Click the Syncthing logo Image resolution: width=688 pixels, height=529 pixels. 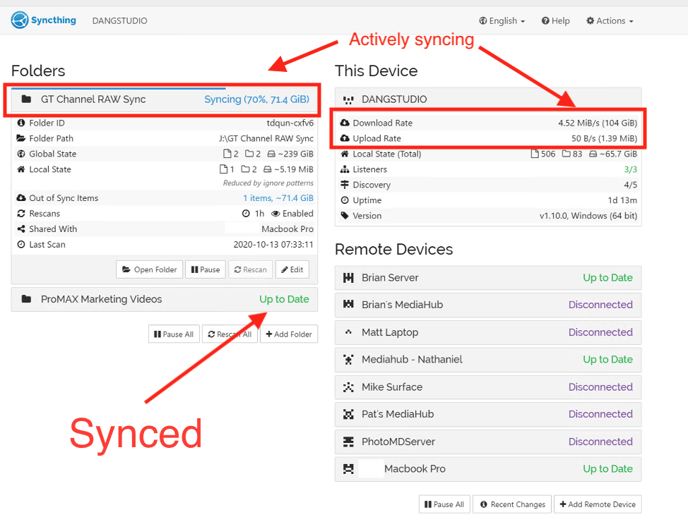click(43, 20)
